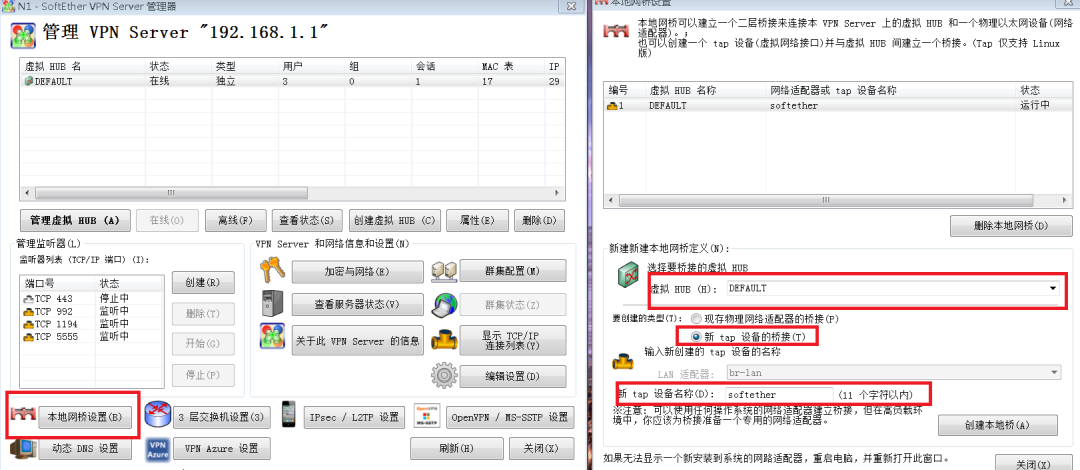Click the globe icon beside 群集状态
This screenshot has width=1080, height=470.
pos(444,305)
